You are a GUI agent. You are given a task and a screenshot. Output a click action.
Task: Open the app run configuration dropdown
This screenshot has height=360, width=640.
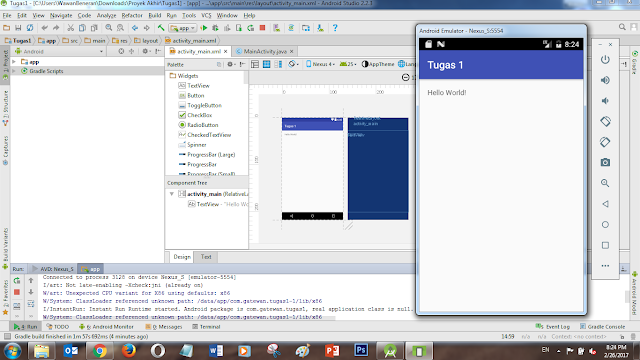[183, 28]
